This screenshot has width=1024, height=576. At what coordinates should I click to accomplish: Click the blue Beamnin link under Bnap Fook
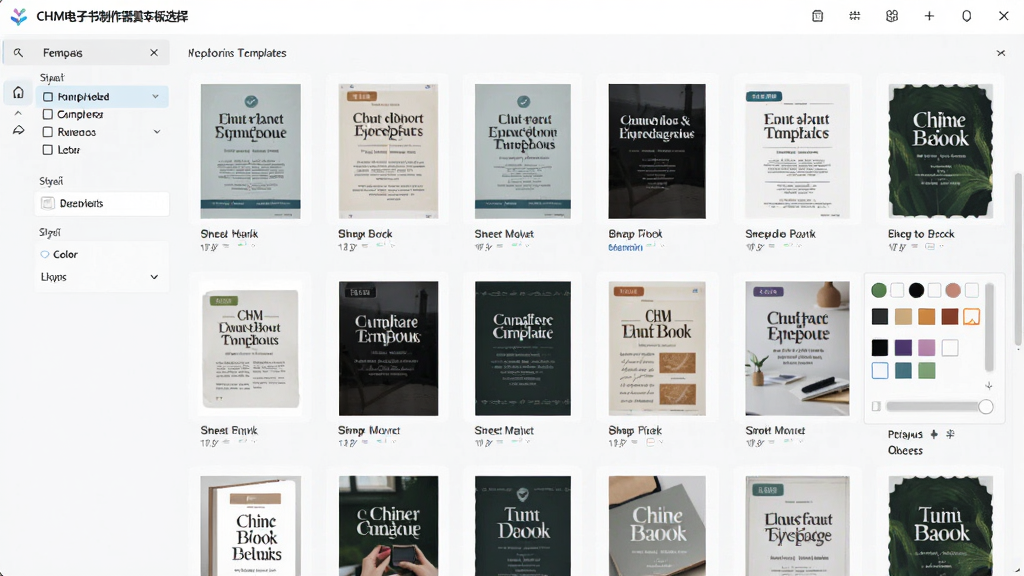pyautogui.click(x=625, y=248)
